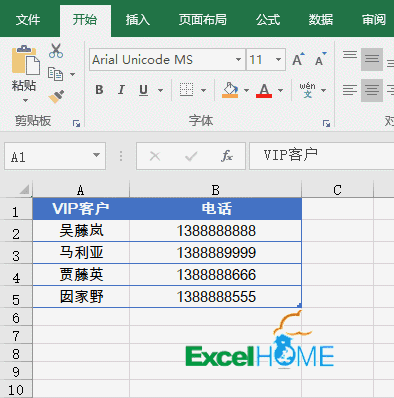Click the formula bar options dots handle
The height and width of the screenshot is (398, 394).
coord(121,156)
